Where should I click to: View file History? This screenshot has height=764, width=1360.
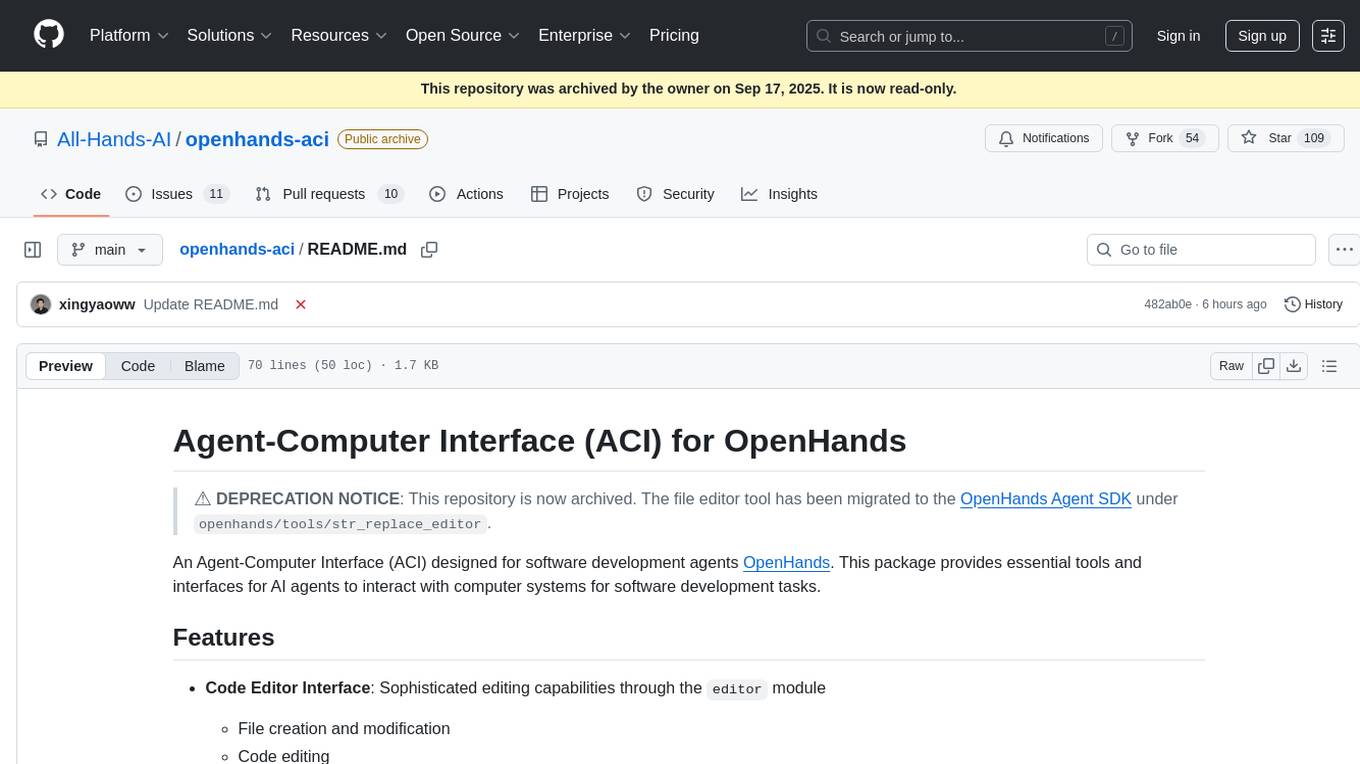[1313, 304]
